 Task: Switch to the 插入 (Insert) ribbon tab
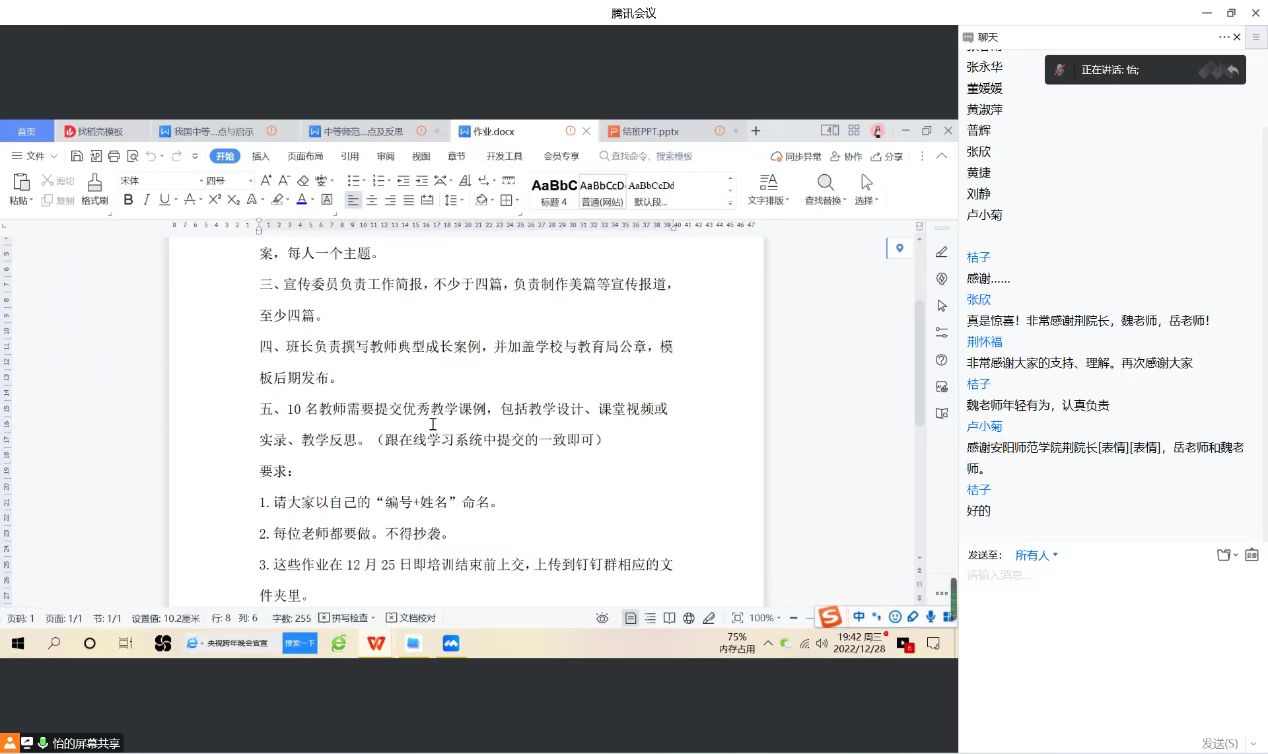coord(260,157)
